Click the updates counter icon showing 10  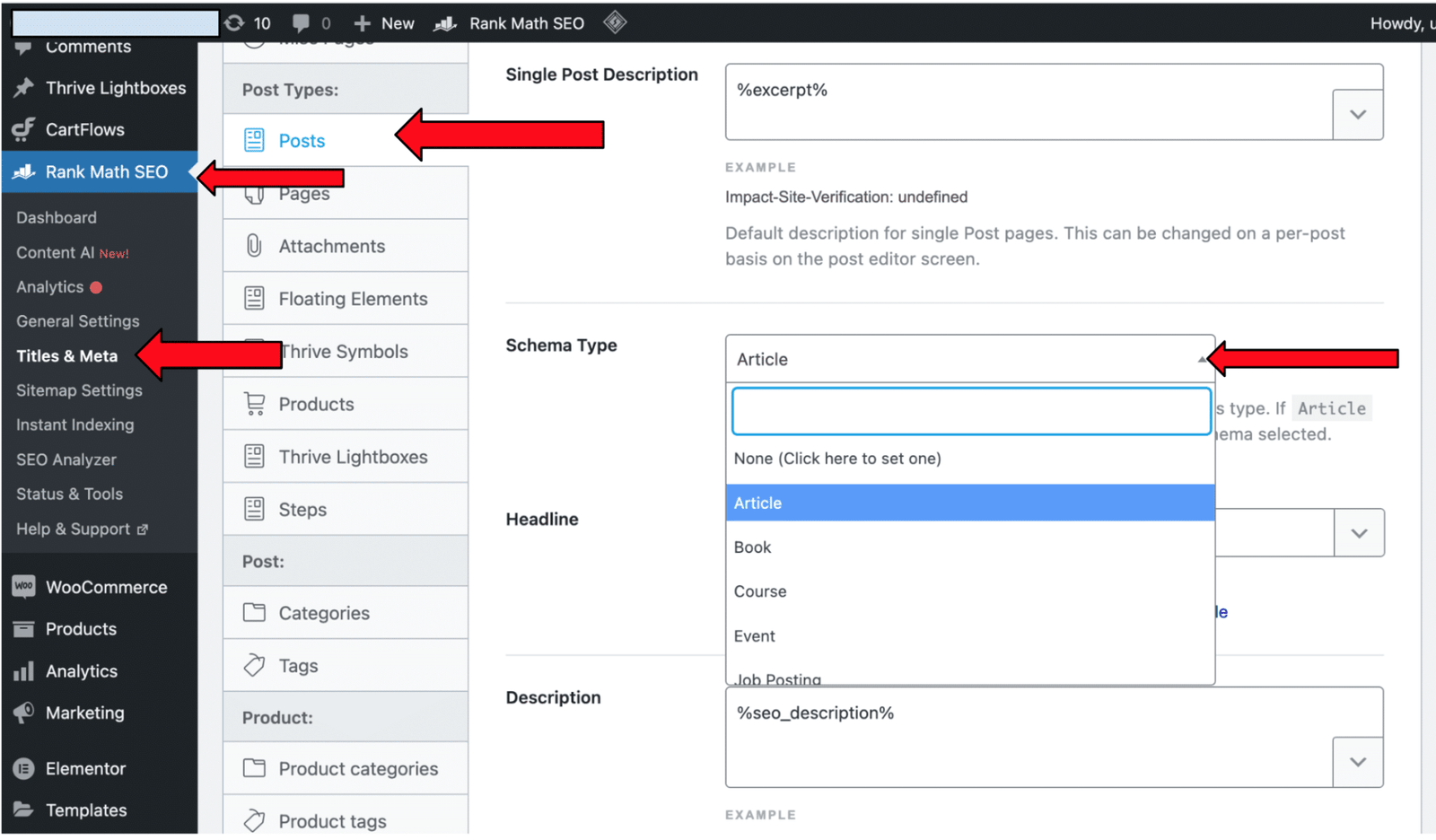point(235,23)
